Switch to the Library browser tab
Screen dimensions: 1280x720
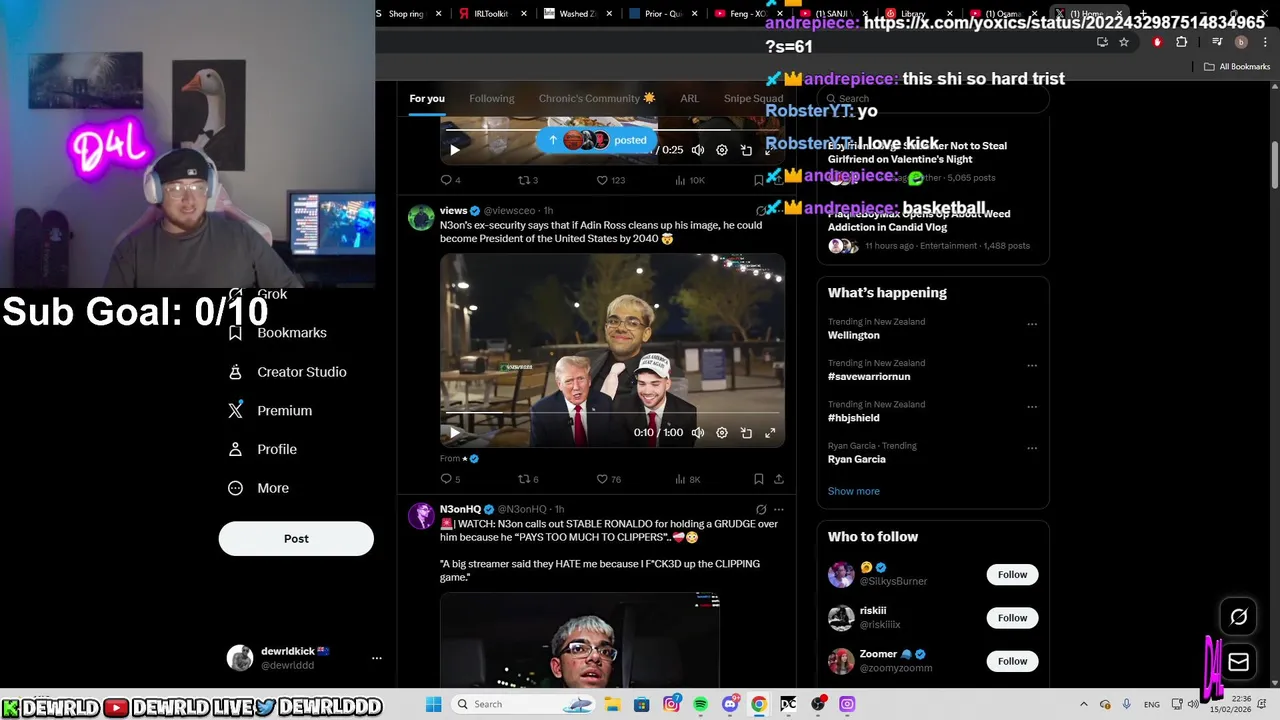[x=918, y=14]
